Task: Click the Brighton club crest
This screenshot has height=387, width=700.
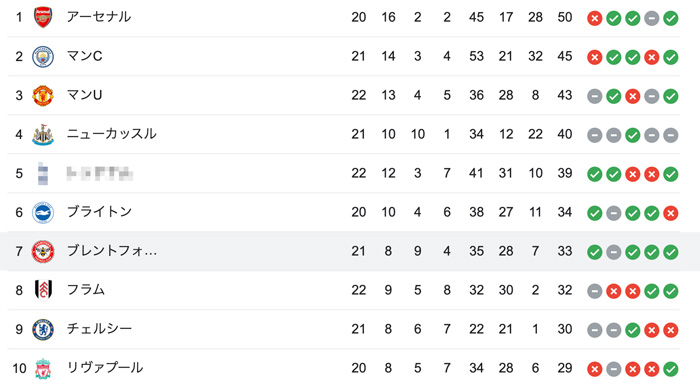Action: pyautogui.click(x=43, y=212)
